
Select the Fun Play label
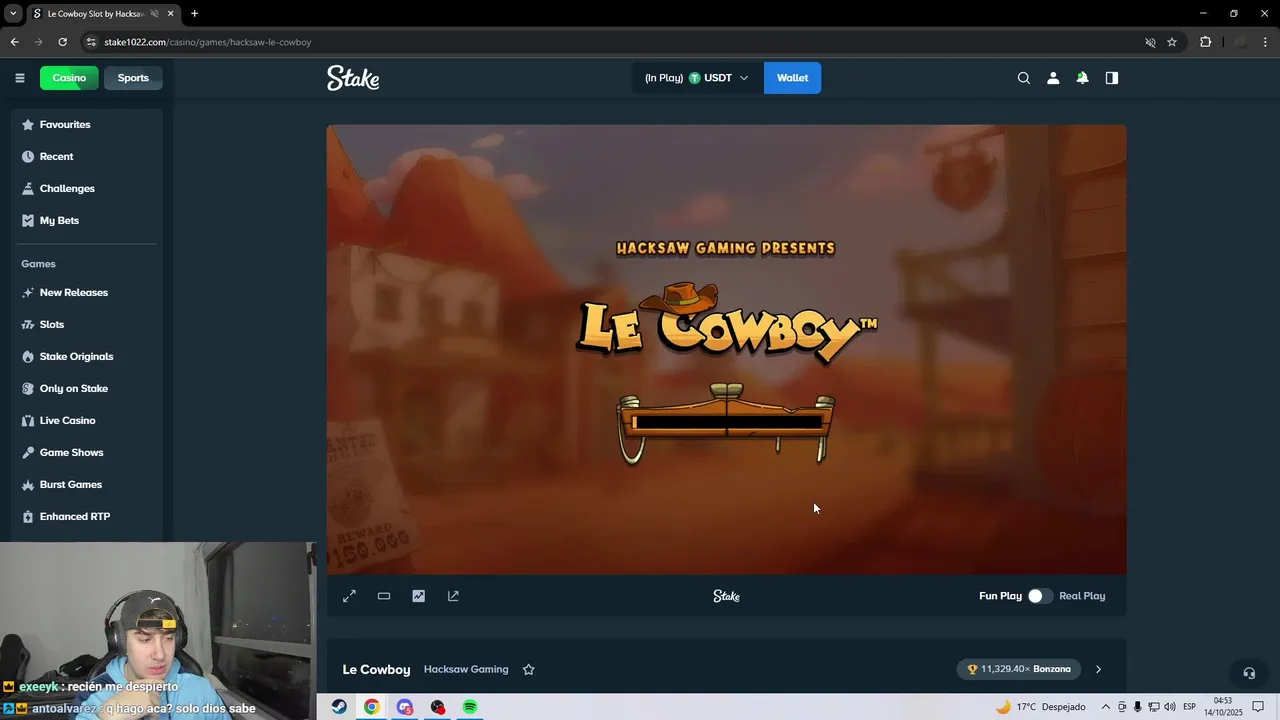pos(1000,596)
